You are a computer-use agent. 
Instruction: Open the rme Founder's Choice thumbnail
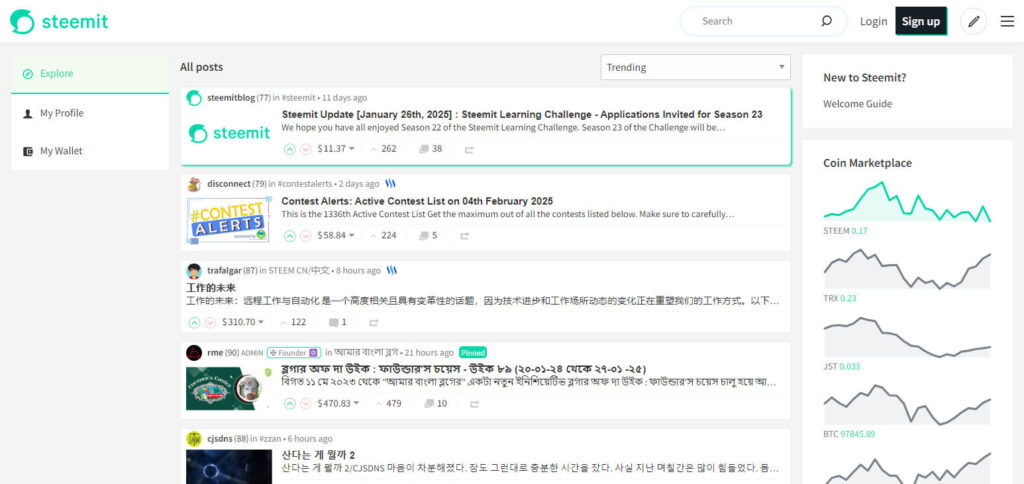(x=229, y=389)
